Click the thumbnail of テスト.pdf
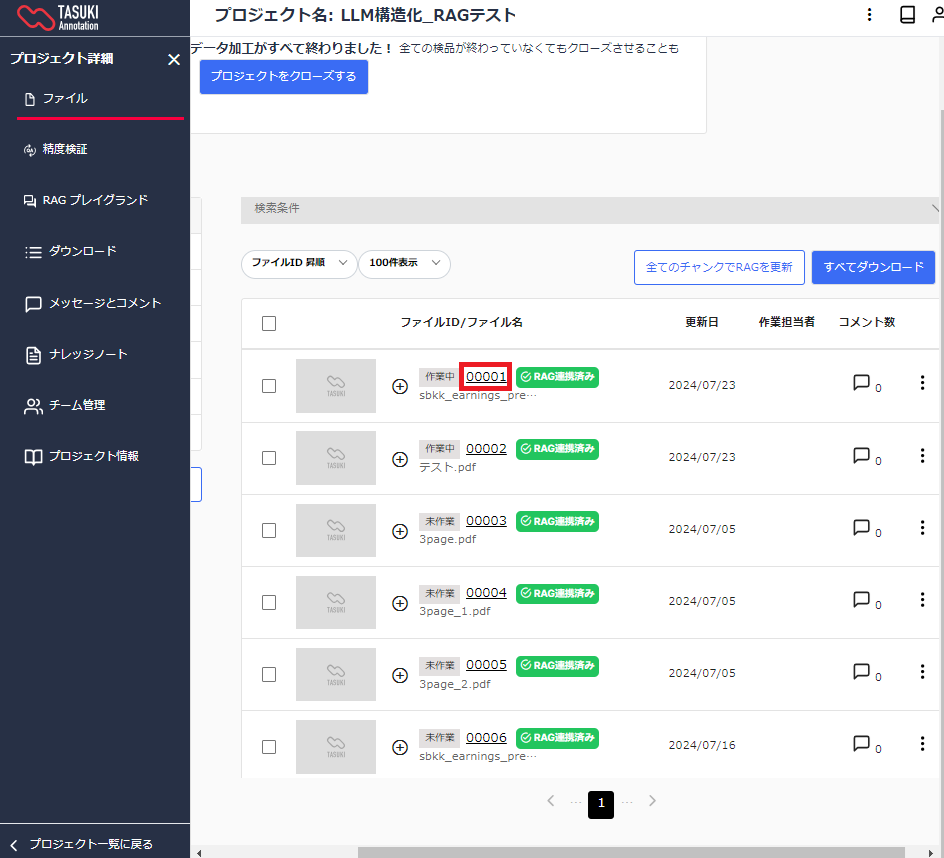Viewport: 944px width, 858px height. click(336, 458)
